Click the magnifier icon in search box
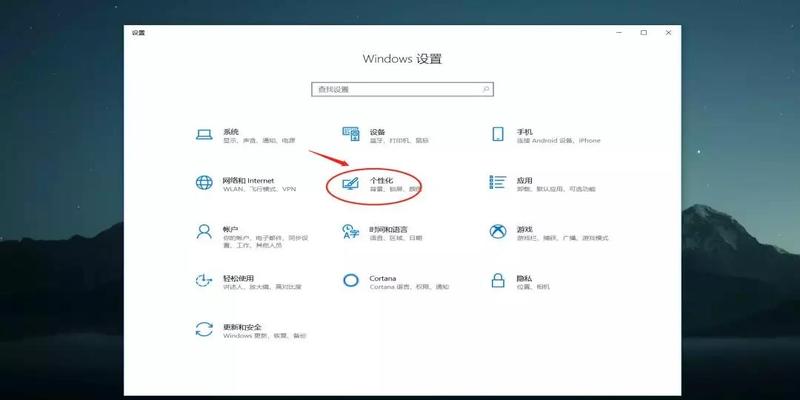Viewport: 800px width, 400px height. [x=486, y=89]
